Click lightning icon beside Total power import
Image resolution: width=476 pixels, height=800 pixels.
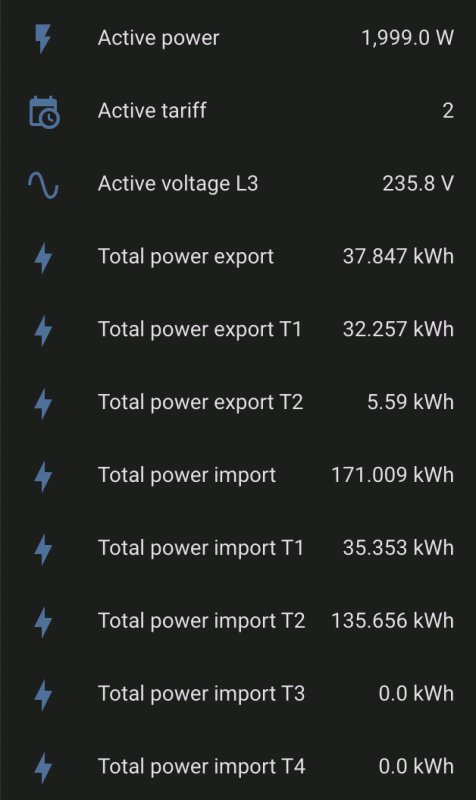[x=43, y=476]
